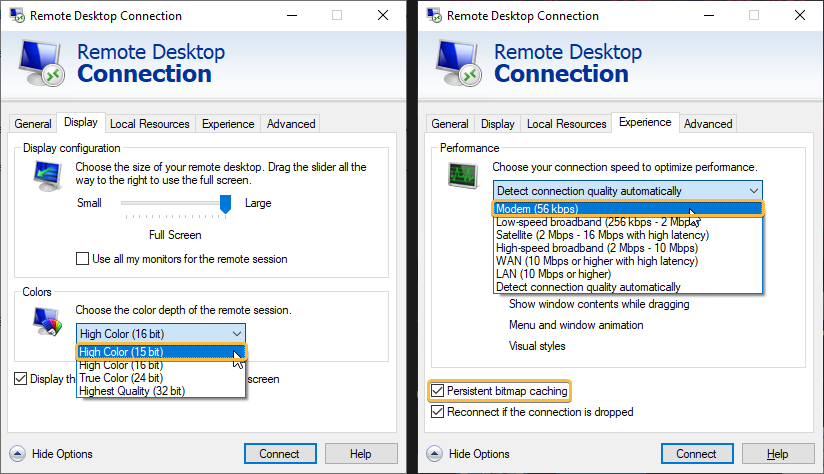824x474 pixels.
Task: Click the display configuration monitor icon
Action: (x=47, y=176)
